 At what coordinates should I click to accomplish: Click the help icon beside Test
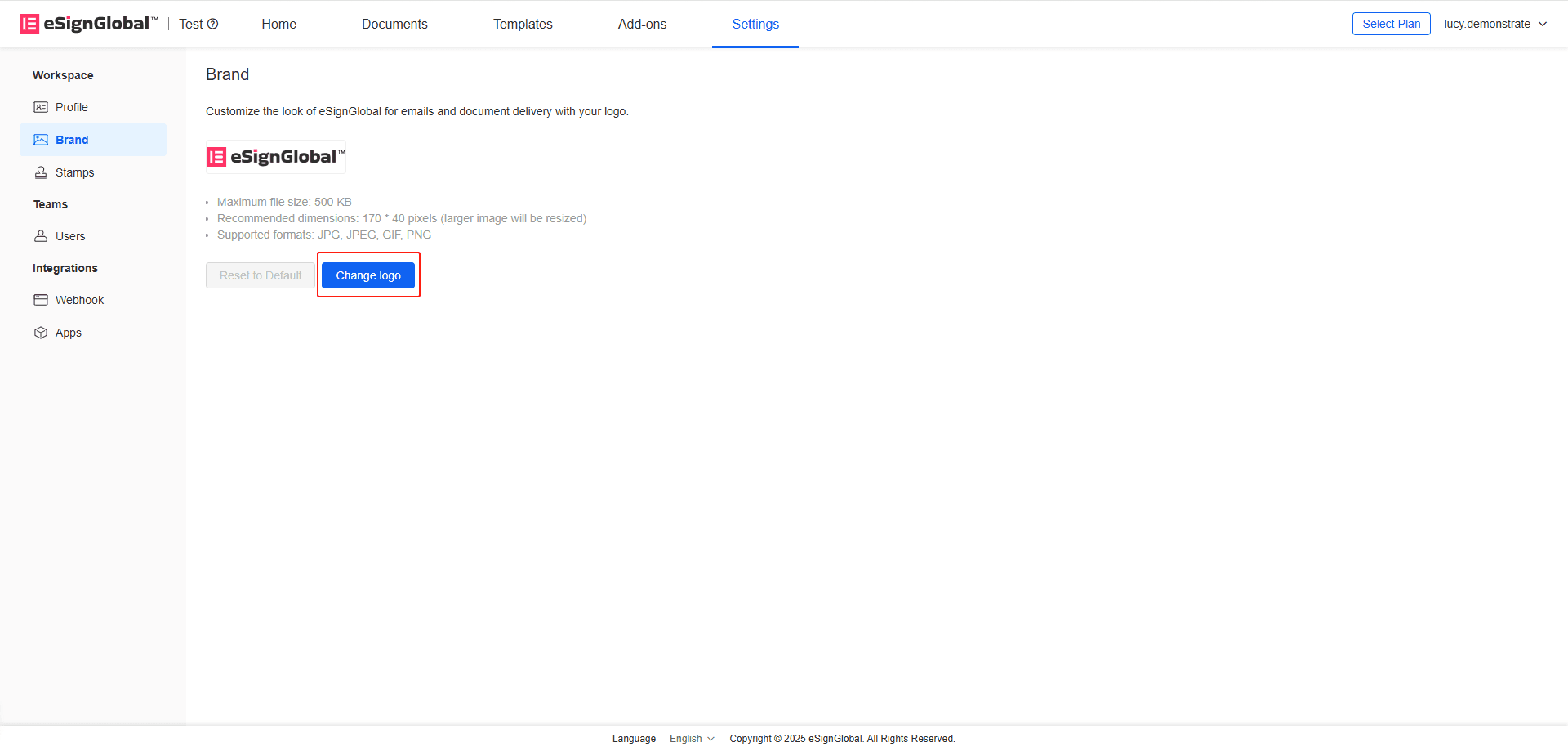click(213, 24)
